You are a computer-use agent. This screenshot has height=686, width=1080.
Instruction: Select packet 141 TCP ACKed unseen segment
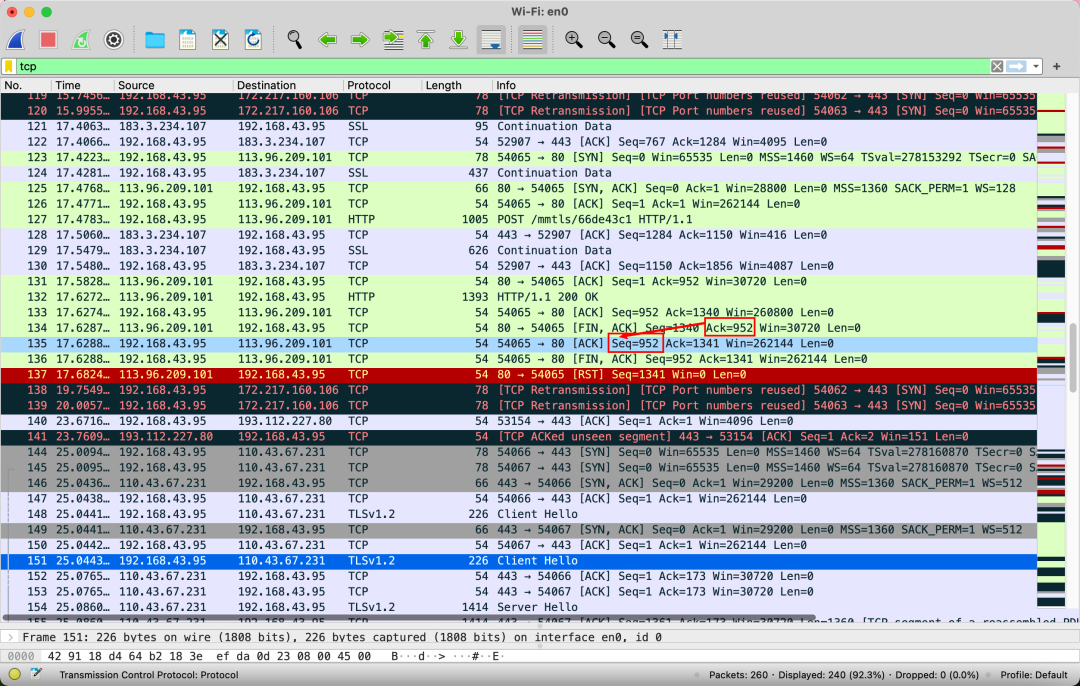(519, 437)
